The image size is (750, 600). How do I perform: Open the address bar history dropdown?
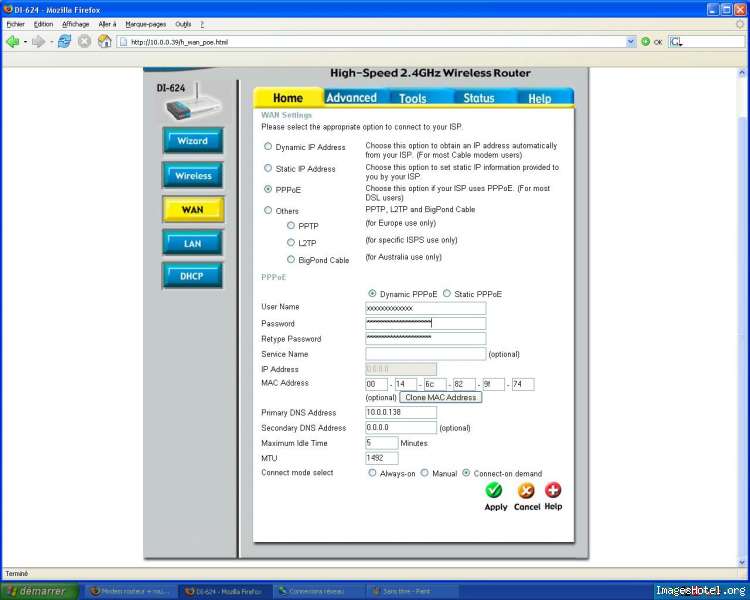(630, 42)
